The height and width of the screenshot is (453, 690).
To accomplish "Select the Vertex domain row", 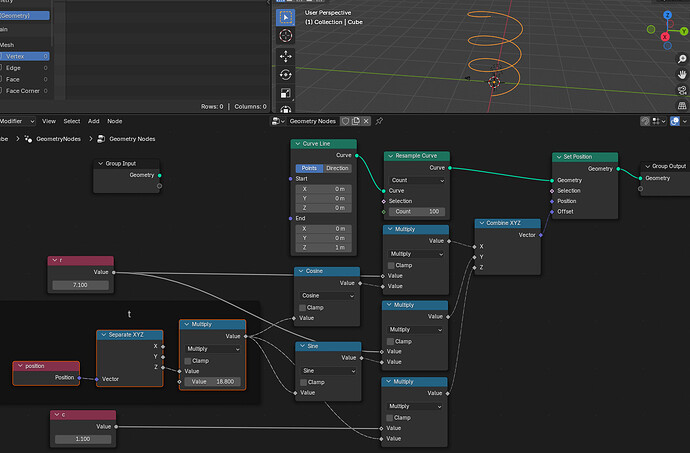I will tap(25, 56).
